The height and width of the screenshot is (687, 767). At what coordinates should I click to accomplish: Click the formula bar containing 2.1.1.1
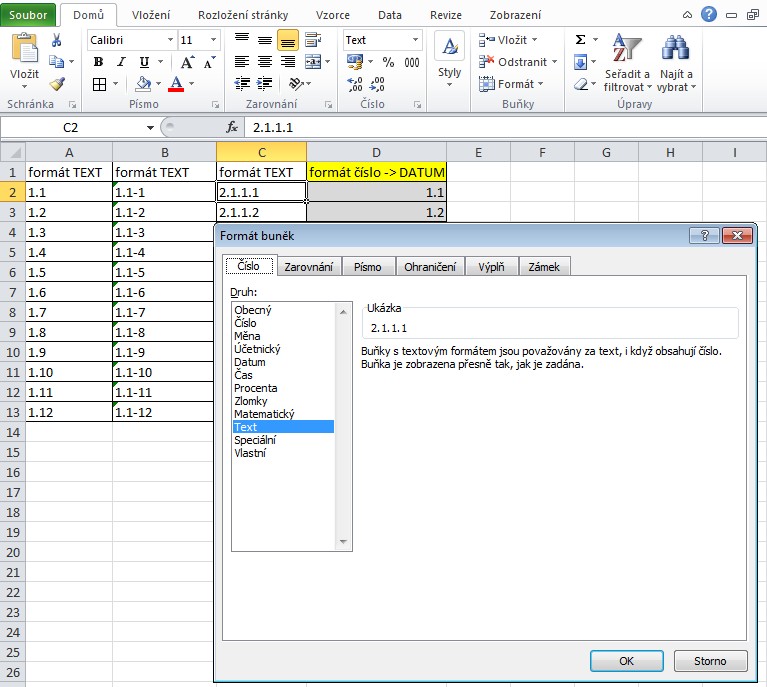click(506, 128)
